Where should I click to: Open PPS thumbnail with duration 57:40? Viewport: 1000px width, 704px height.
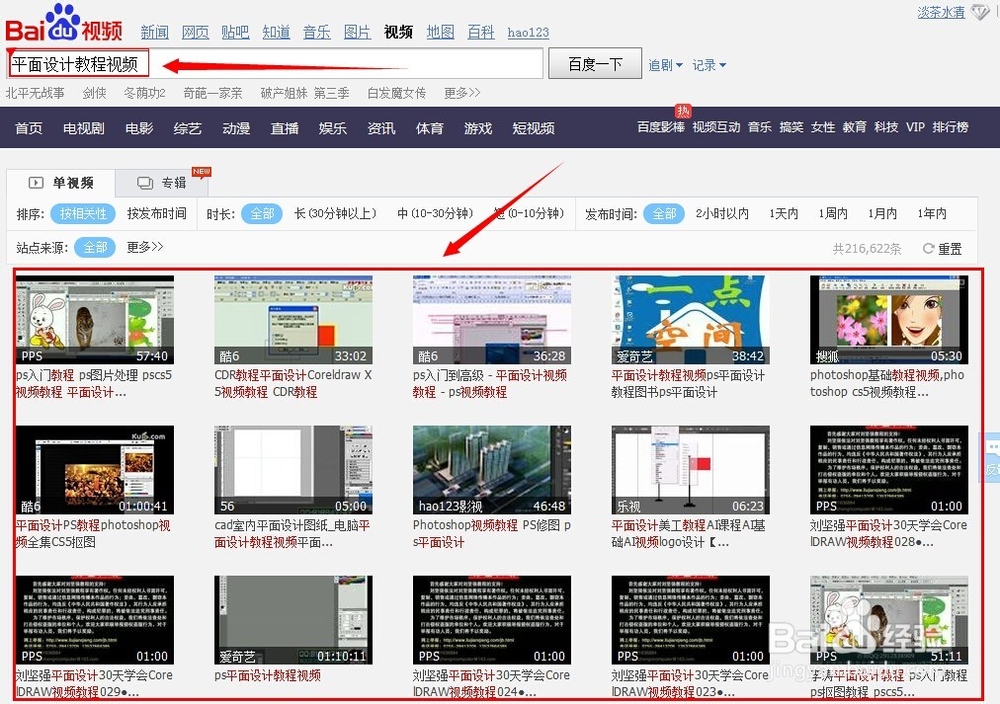(x=95, y=320)
